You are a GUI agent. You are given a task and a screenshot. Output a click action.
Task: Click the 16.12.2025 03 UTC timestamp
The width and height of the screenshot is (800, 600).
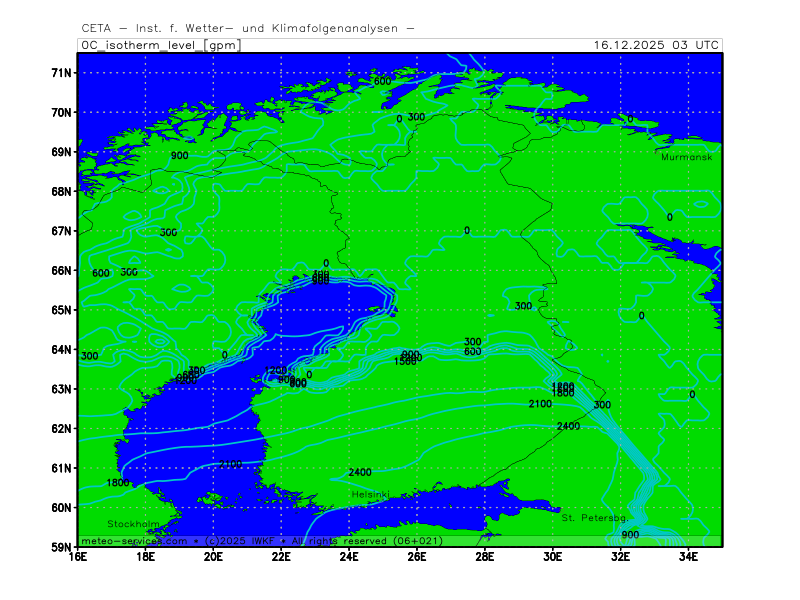click(655, 45)
